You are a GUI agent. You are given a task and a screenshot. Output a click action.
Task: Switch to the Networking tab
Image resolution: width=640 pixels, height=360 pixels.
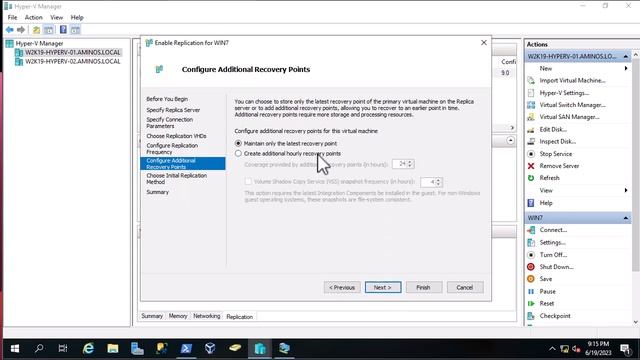207,316
